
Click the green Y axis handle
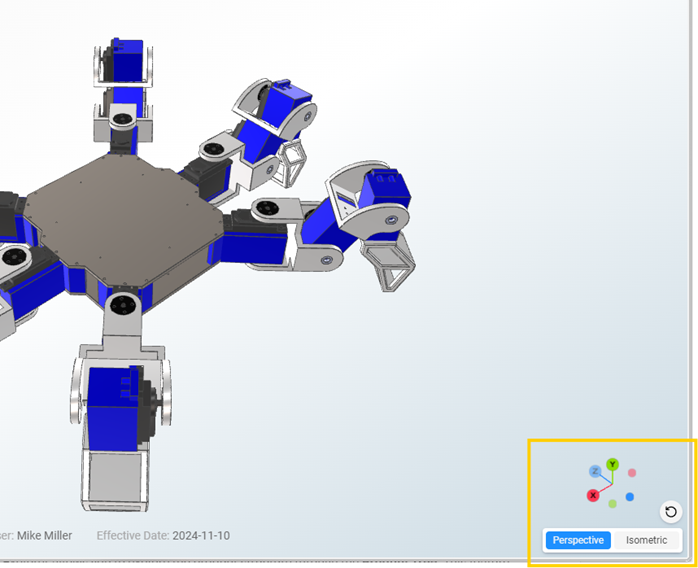tap(612, 465)
